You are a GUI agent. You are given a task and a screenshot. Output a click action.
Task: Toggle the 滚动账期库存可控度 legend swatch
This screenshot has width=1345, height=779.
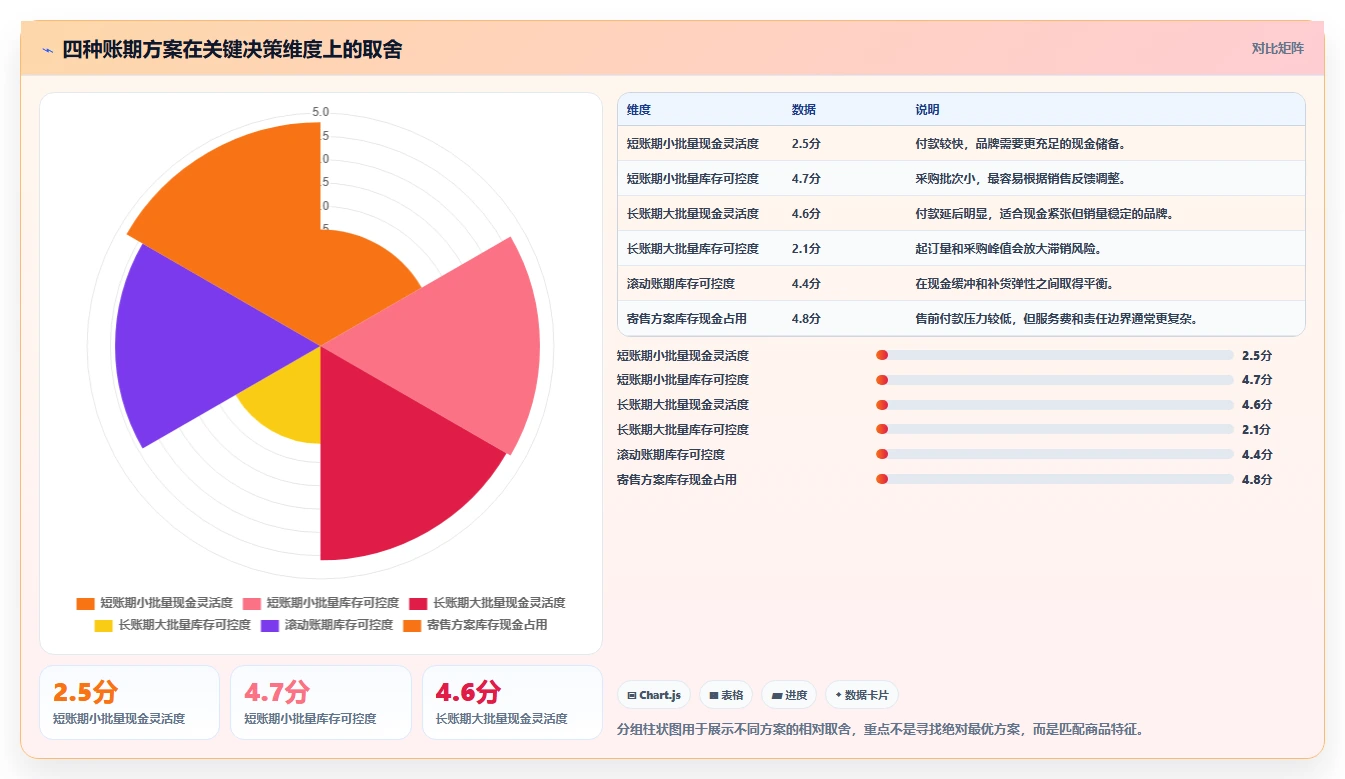270,625
